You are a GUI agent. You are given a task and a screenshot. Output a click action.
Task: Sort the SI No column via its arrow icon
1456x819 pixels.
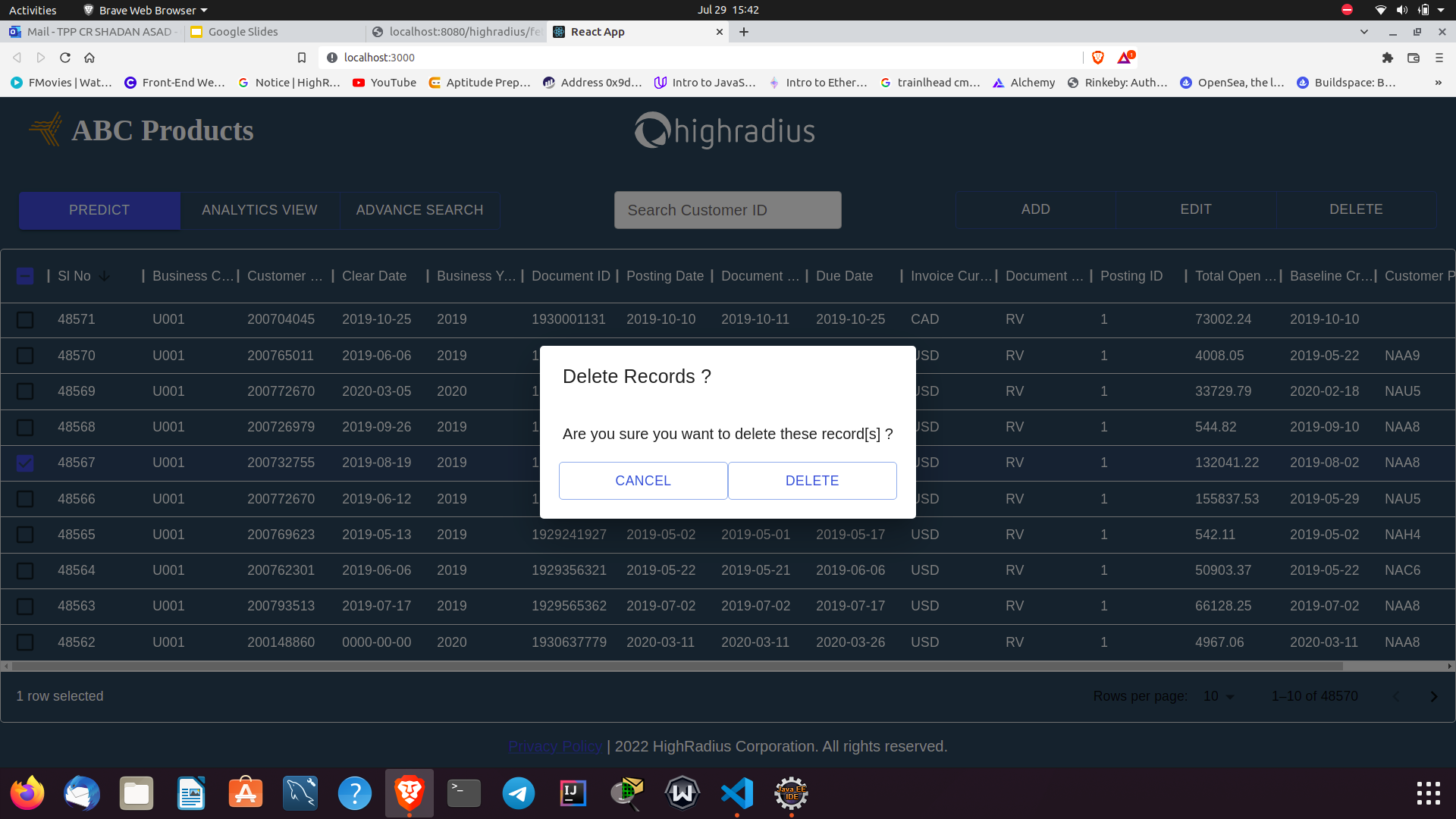[x=104, y=276]
